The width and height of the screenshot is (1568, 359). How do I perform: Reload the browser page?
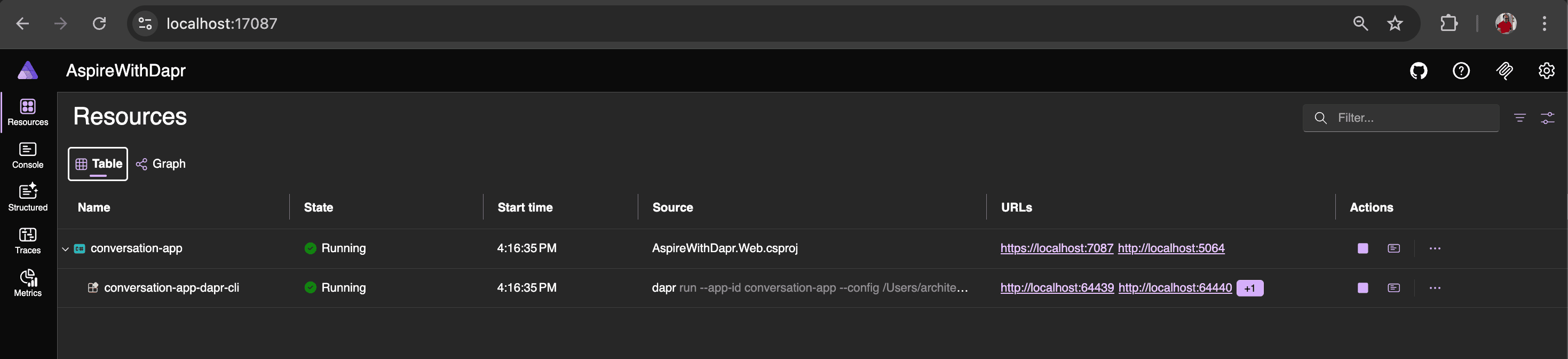(99, 24)
